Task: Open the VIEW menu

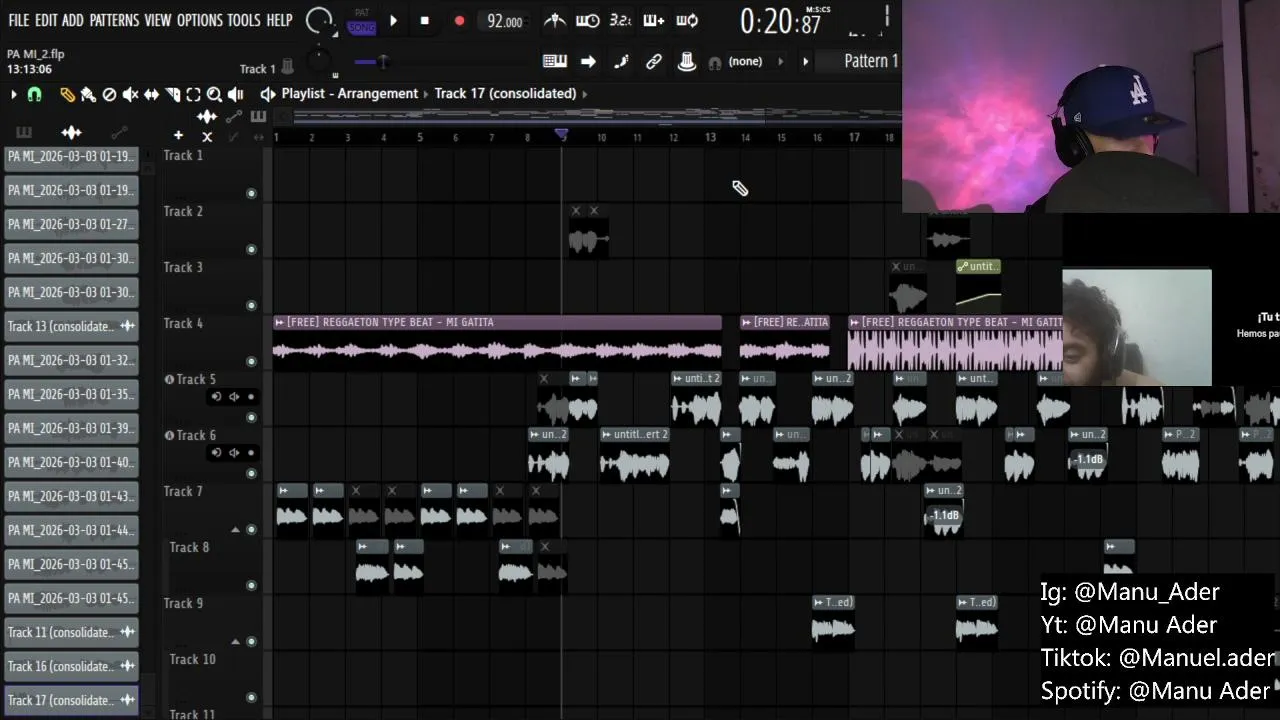Action: tap(158, 20)
